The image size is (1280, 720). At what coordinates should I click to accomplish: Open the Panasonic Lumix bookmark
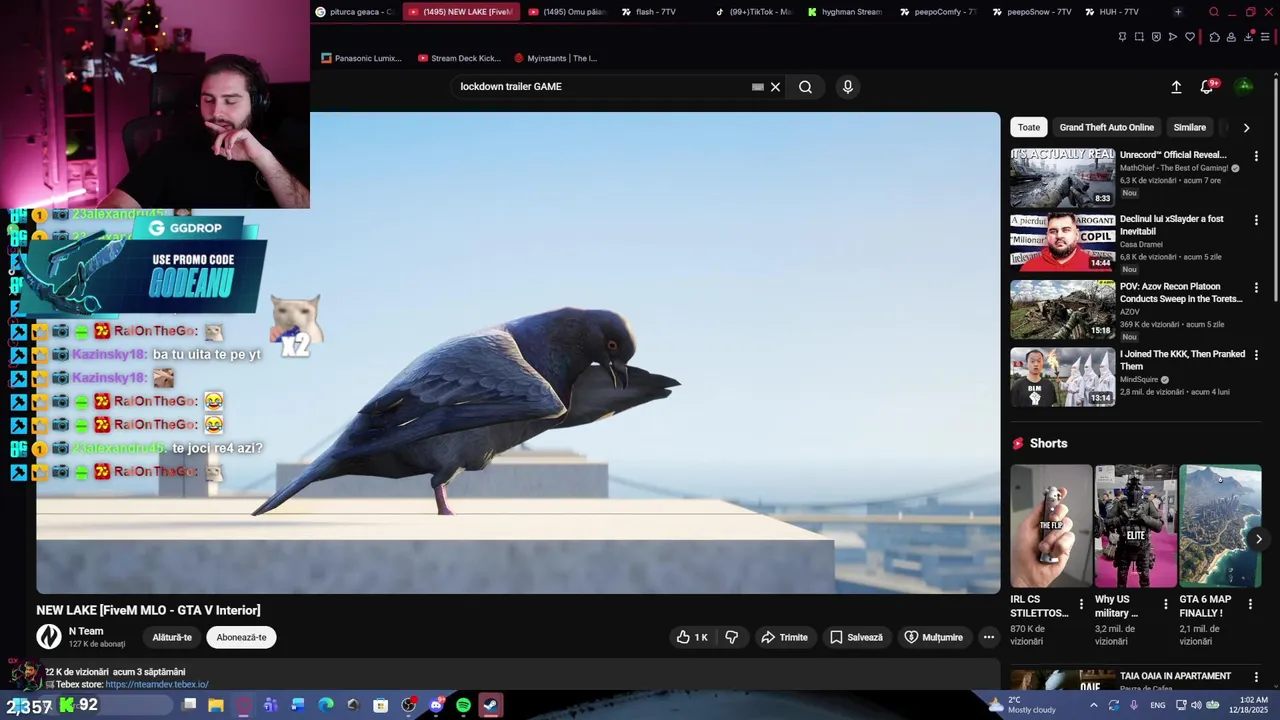pyautogui.click(x=361, y=58)
